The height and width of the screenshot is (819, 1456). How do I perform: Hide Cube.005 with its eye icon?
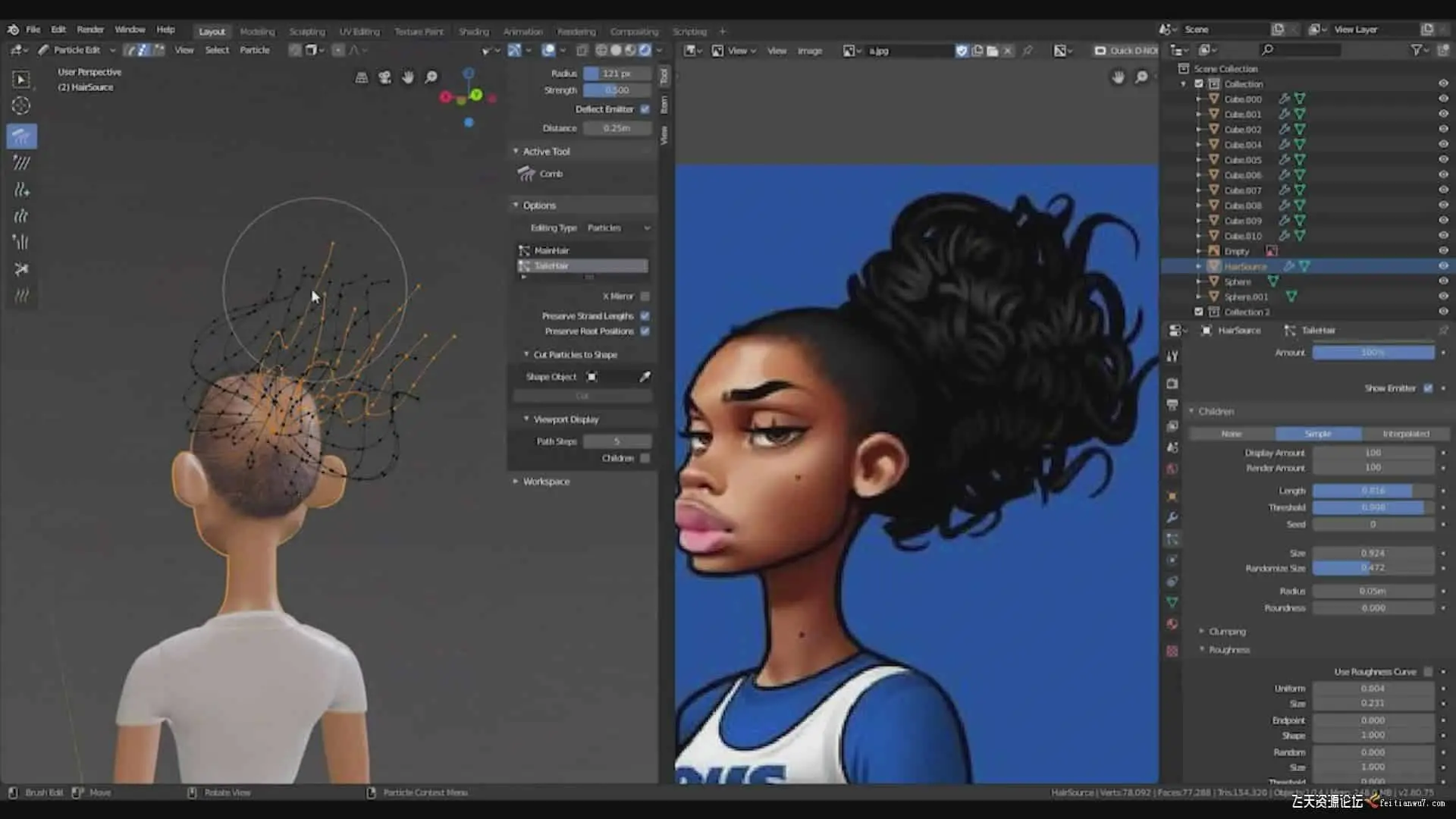click(1443, 160)
